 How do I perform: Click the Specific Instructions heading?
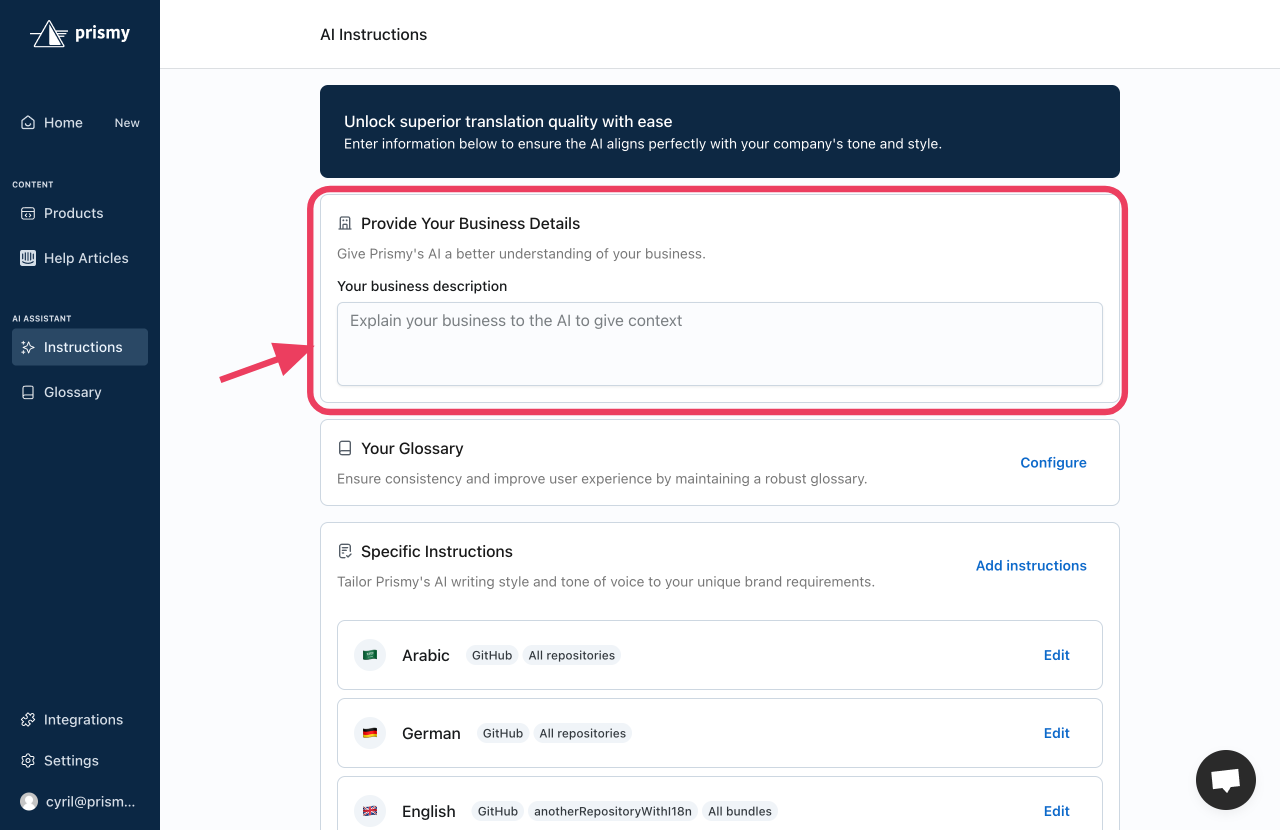tap(437, 552)
